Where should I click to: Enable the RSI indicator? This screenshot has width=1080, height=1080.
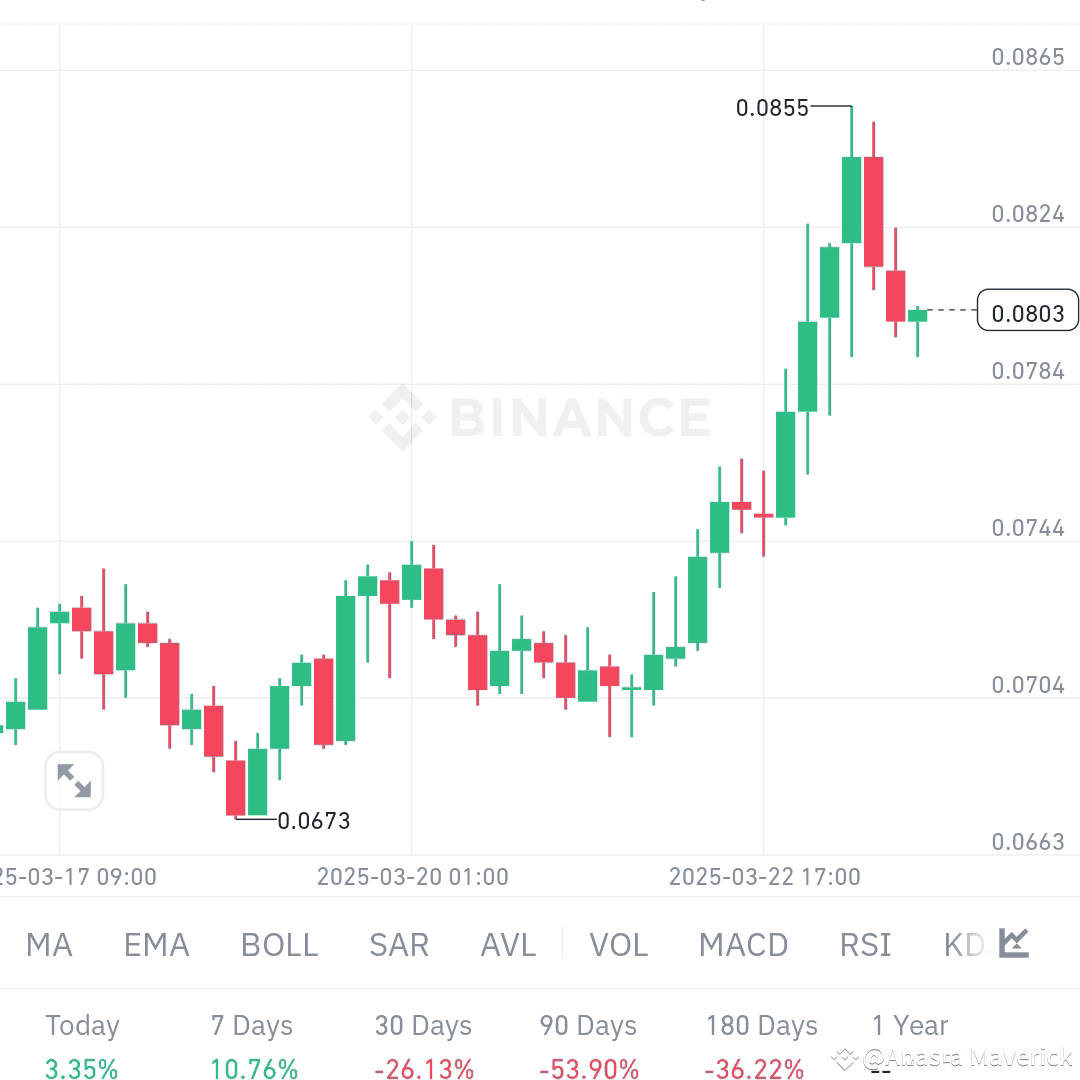[864, 944]
